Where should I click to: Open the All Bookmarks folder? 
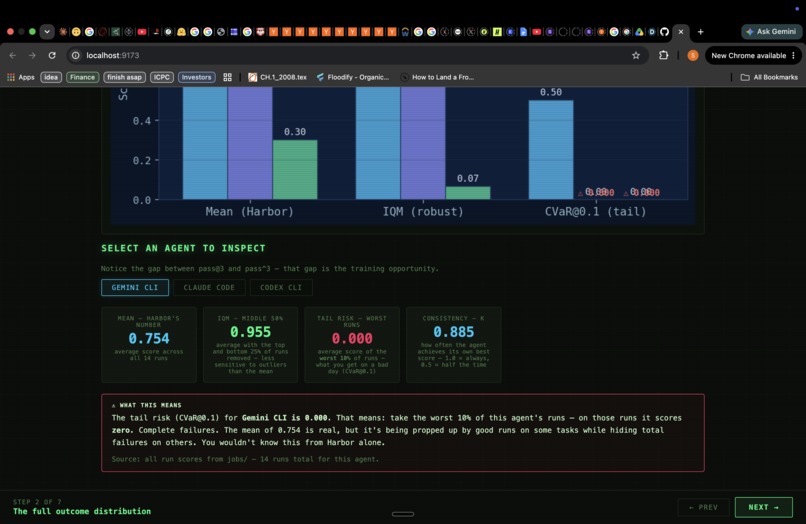[769, 77]
